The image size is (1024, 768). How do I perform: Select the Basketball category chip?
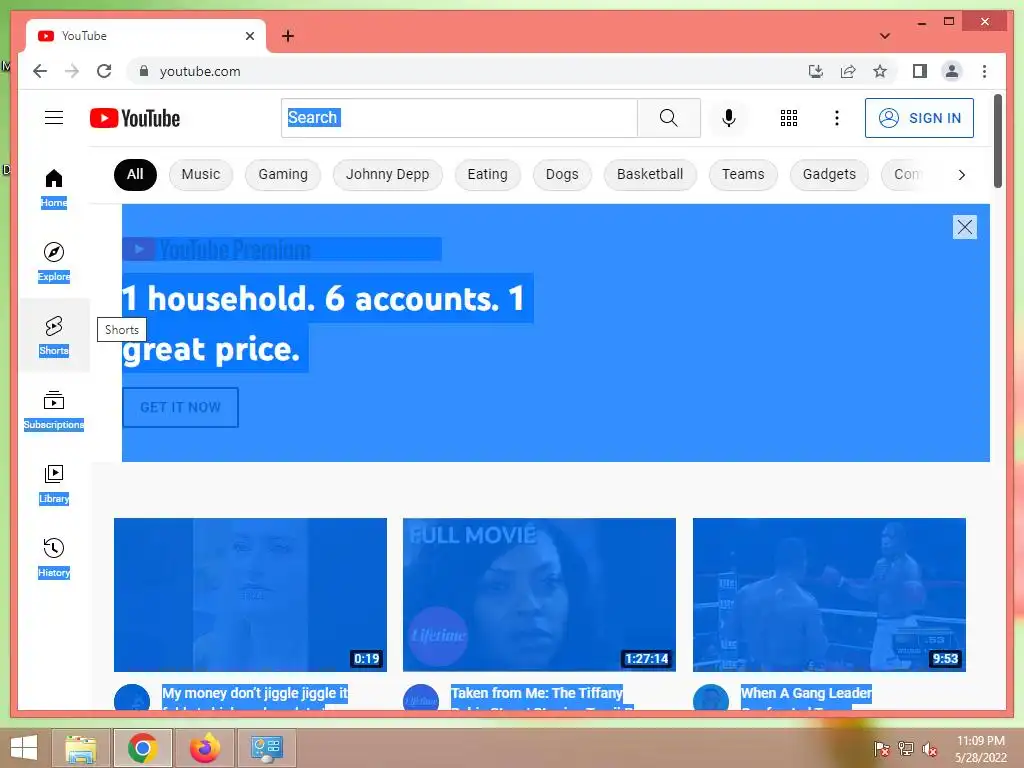pyautogui.click(x=650, y=174)
